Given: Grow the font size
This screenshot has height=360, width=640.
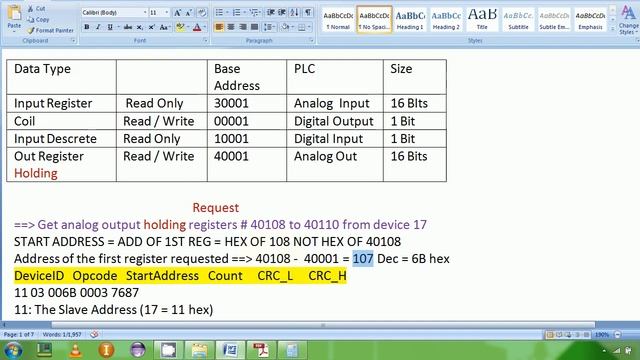Looking at the screenshot, I should 178,13.
